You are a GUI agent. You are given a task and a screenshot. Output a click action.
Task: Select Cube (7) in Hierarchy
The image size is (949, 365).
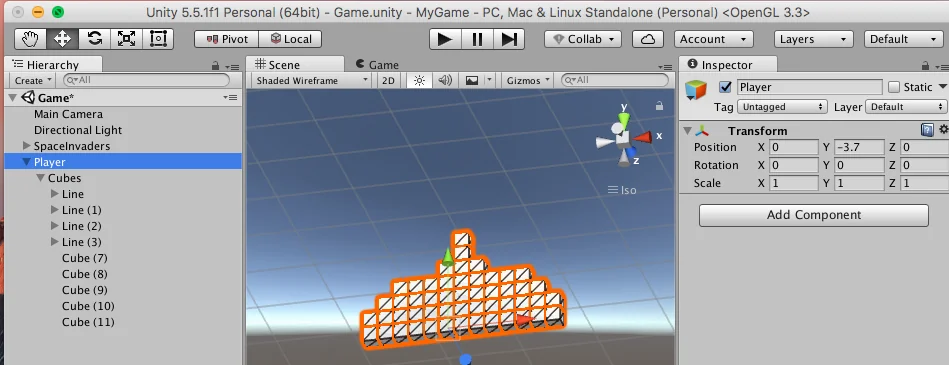pos(85,258)
